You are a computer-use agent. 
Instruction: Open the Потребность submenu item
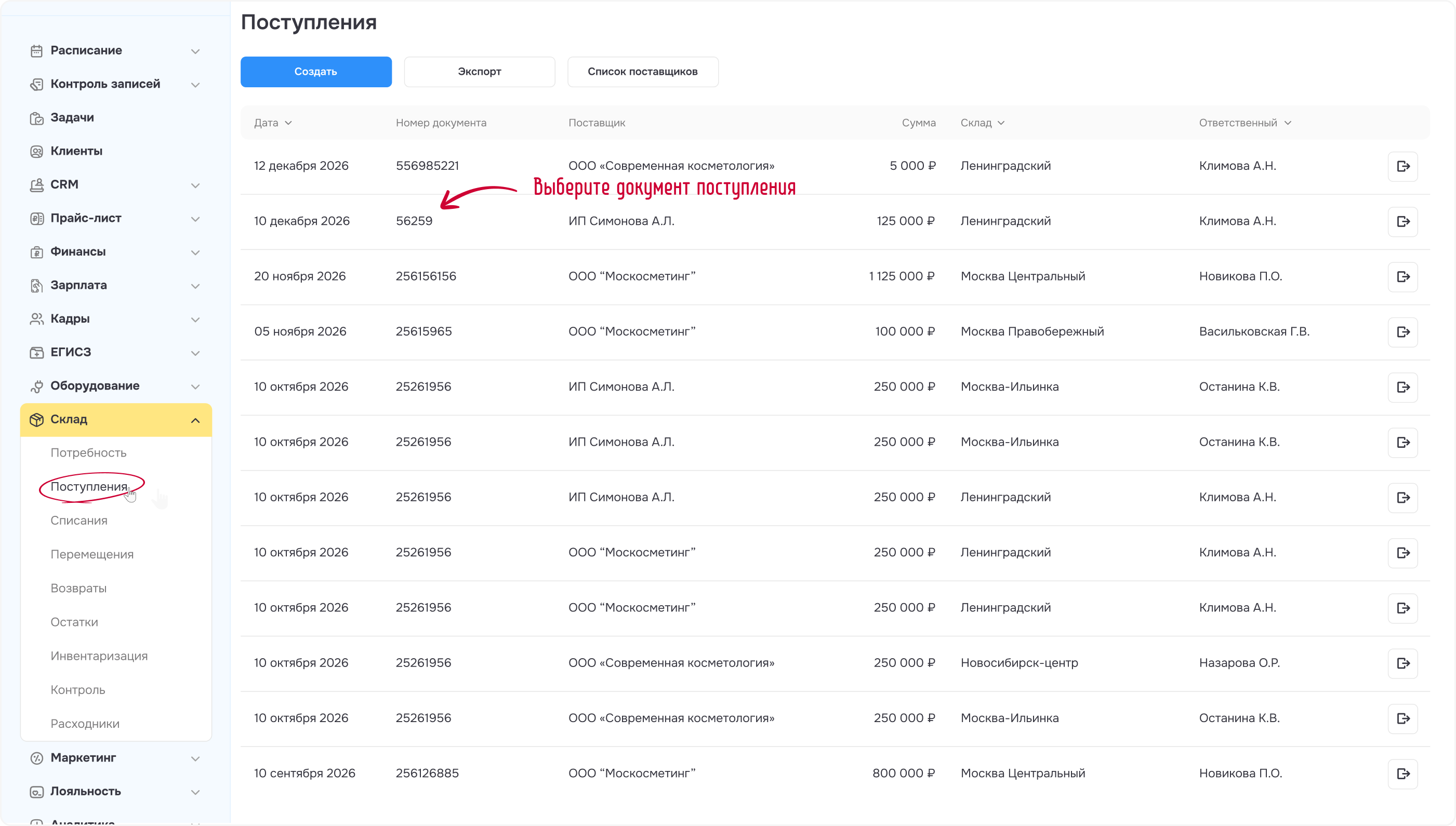coord(88,452)
